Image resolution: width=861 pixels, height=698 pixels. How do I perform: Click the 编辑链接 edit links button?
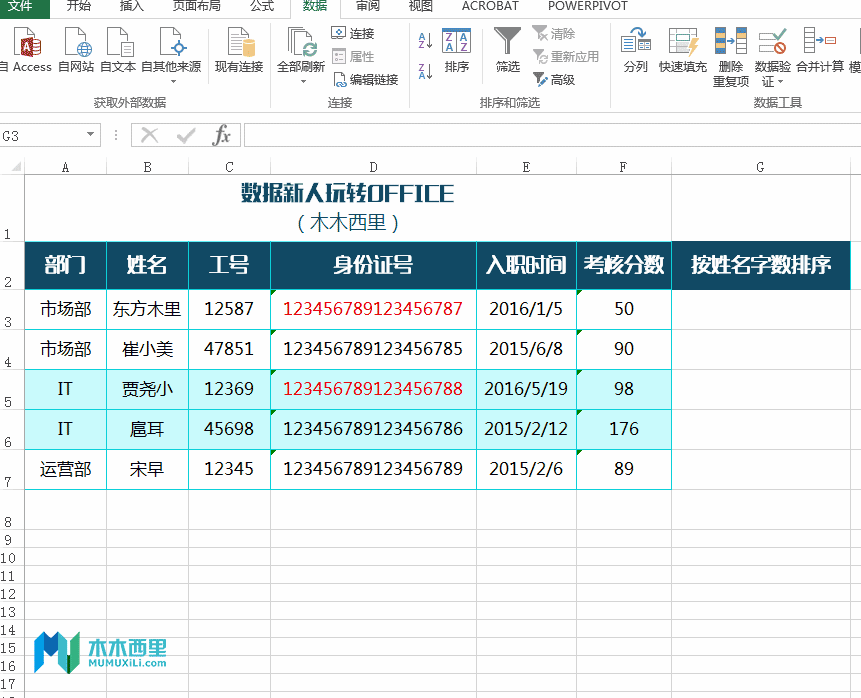tap(366, 80)
